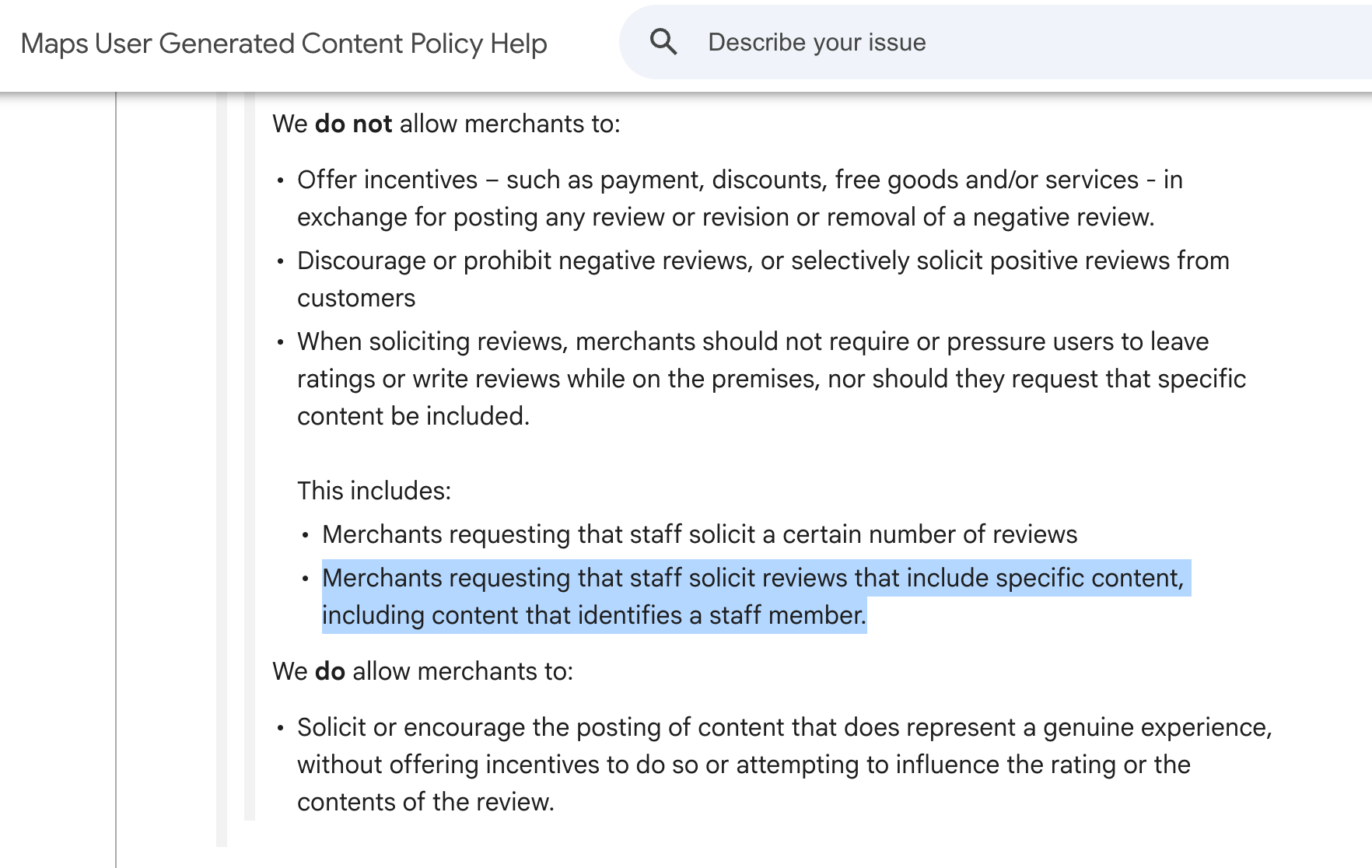Click the "contents of the review." line
This screenshot has width=1372, height=868.
[425, 802]
